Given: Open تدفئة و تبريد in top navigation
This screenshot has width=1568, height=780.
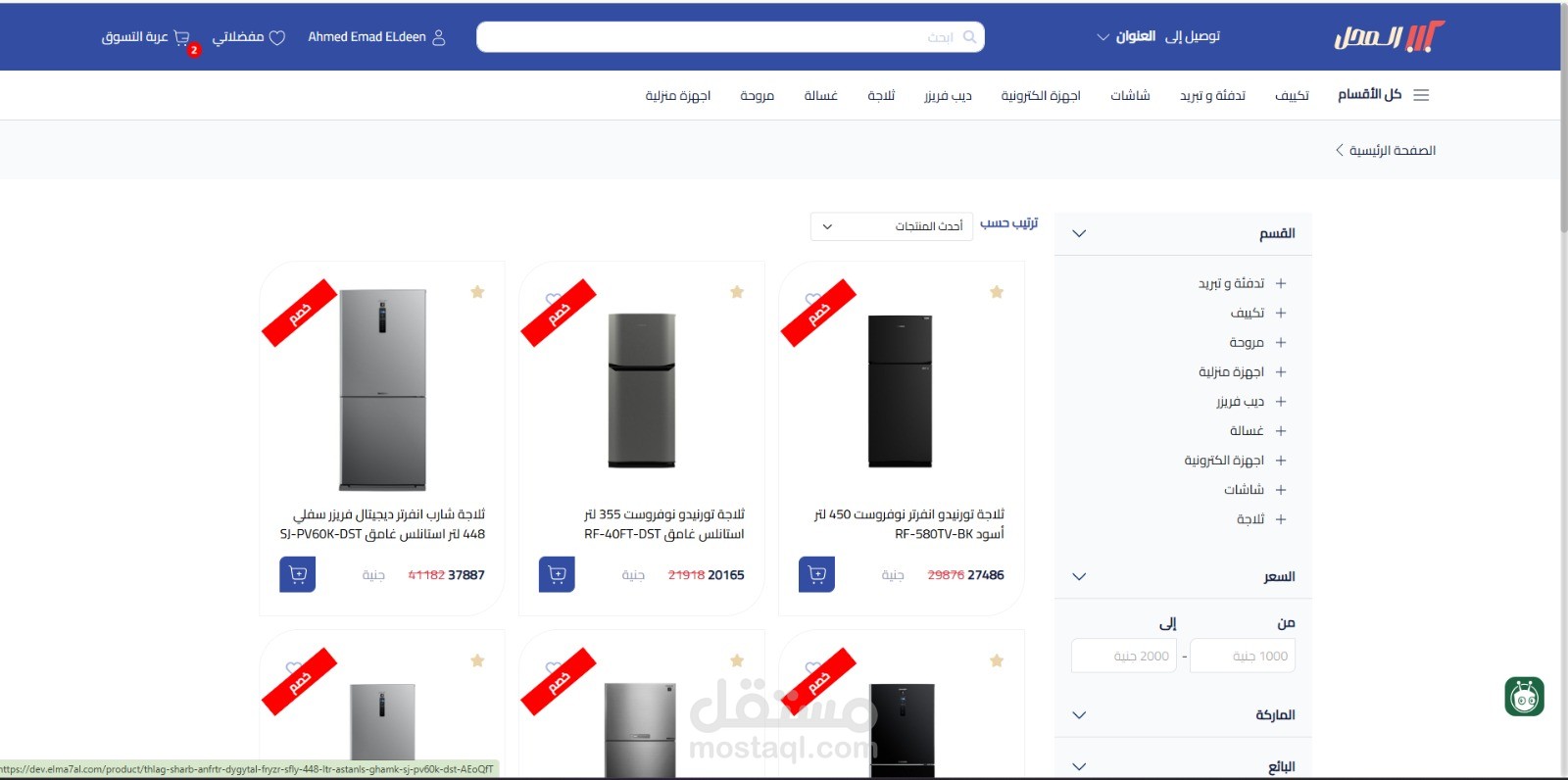Looking at the screenshot, I should coord(1212,95).
